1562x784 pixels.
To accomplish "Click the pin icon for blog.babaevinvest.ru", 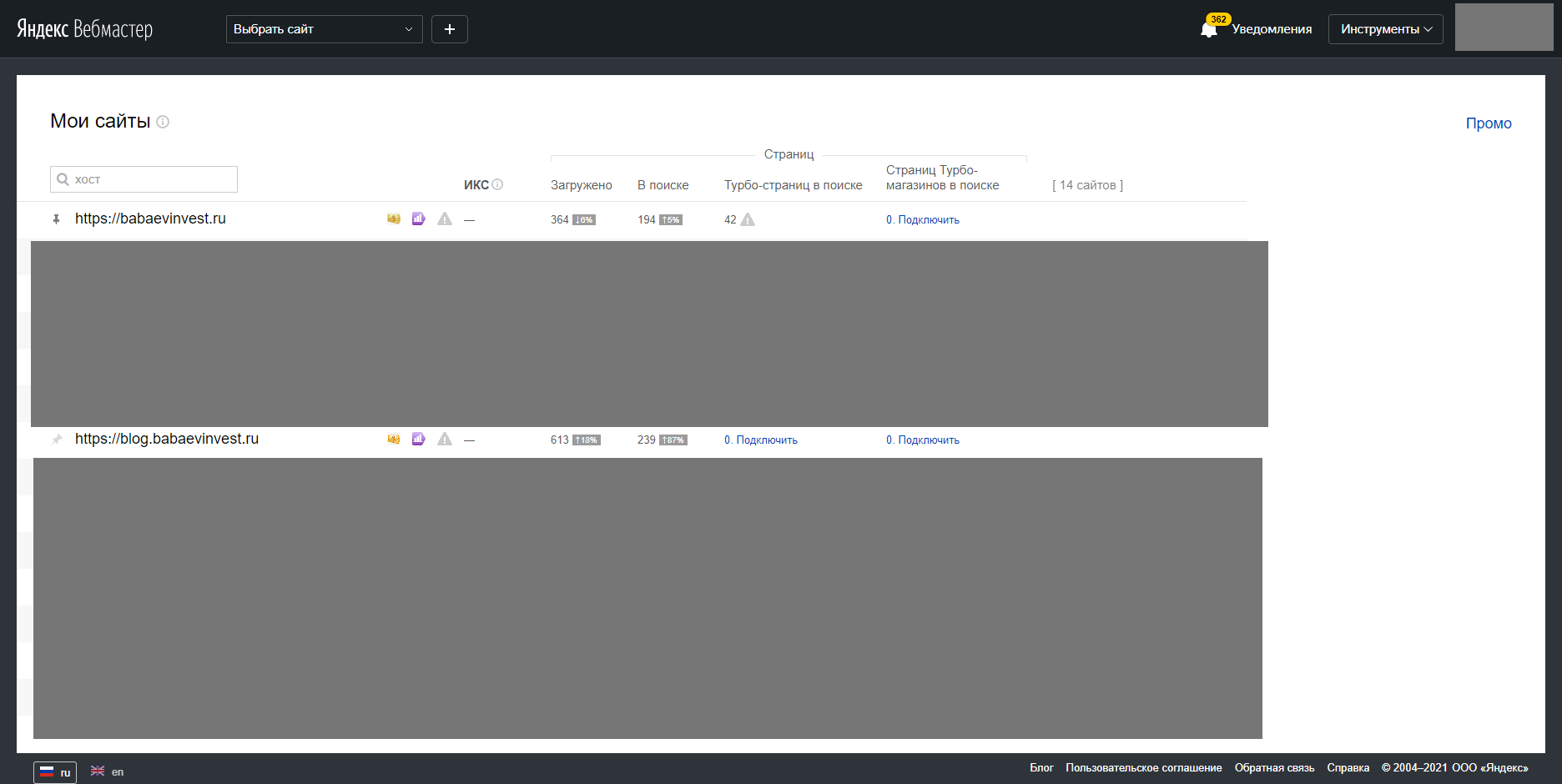I will point(57,440).
